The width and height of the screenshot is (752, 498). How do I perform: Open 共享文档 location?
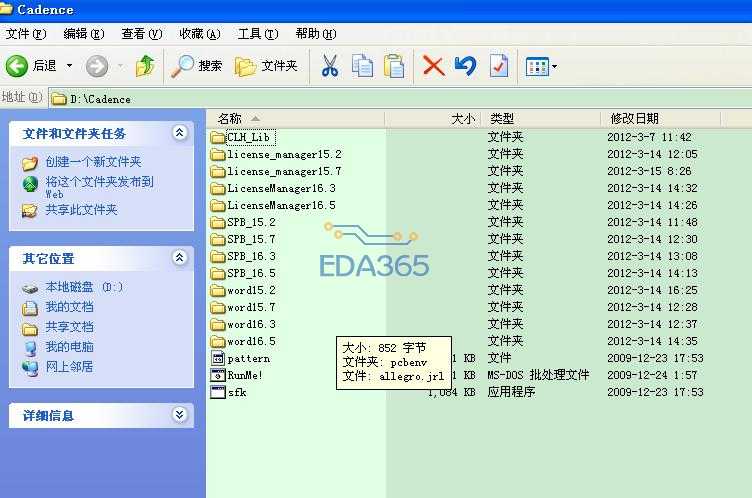tap(69, 327)
